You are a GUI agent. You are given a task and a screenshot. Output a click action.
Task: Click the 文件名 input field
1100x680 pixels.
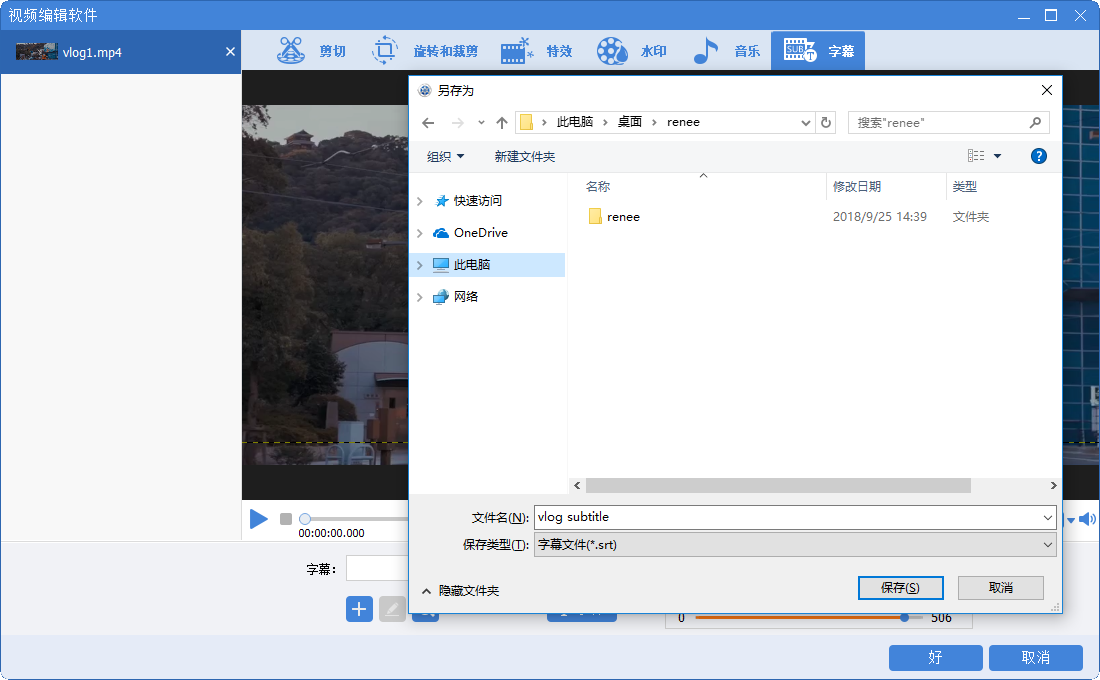coord(785,517)
